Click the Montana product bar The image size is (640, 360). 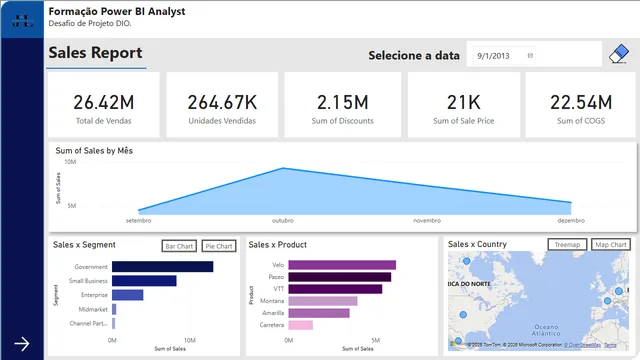click(x=323, y=301)
